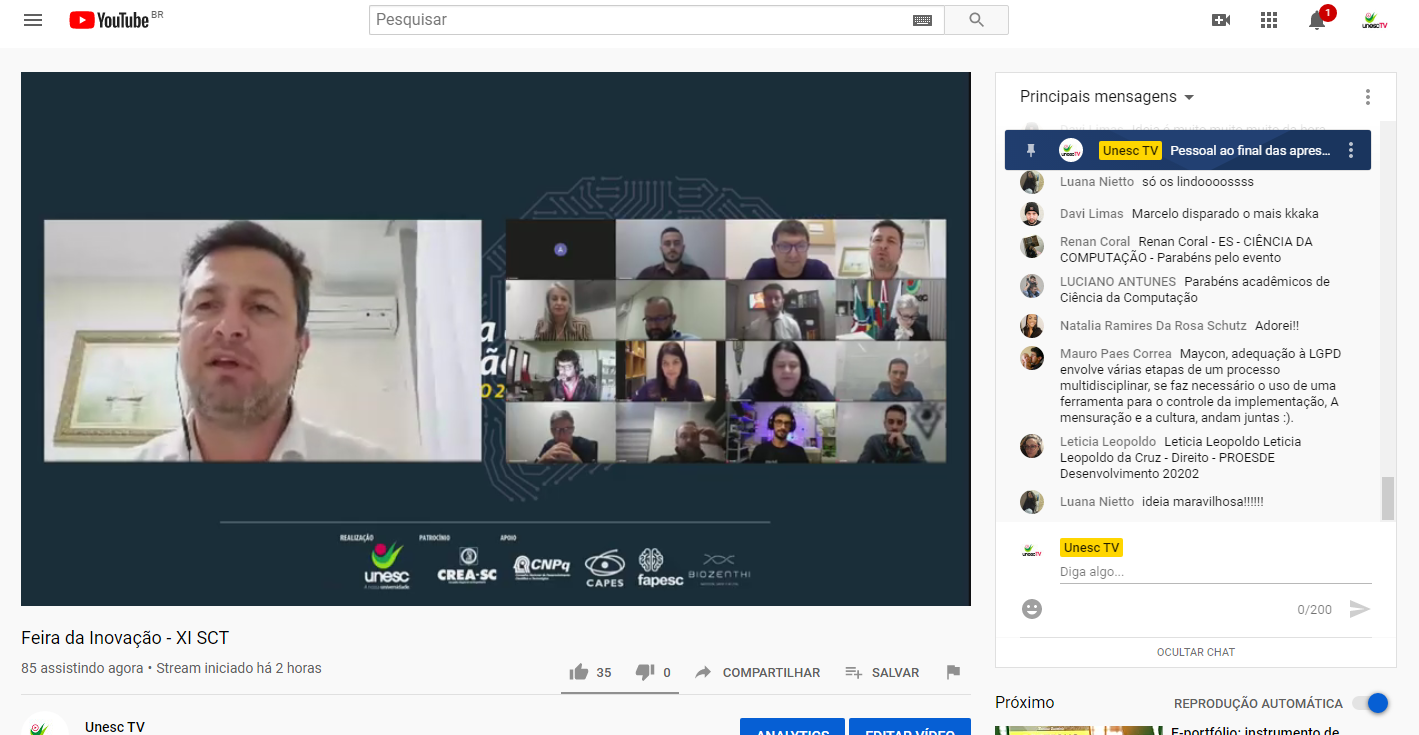Open chat options three-dot menu

[1367, 97]
